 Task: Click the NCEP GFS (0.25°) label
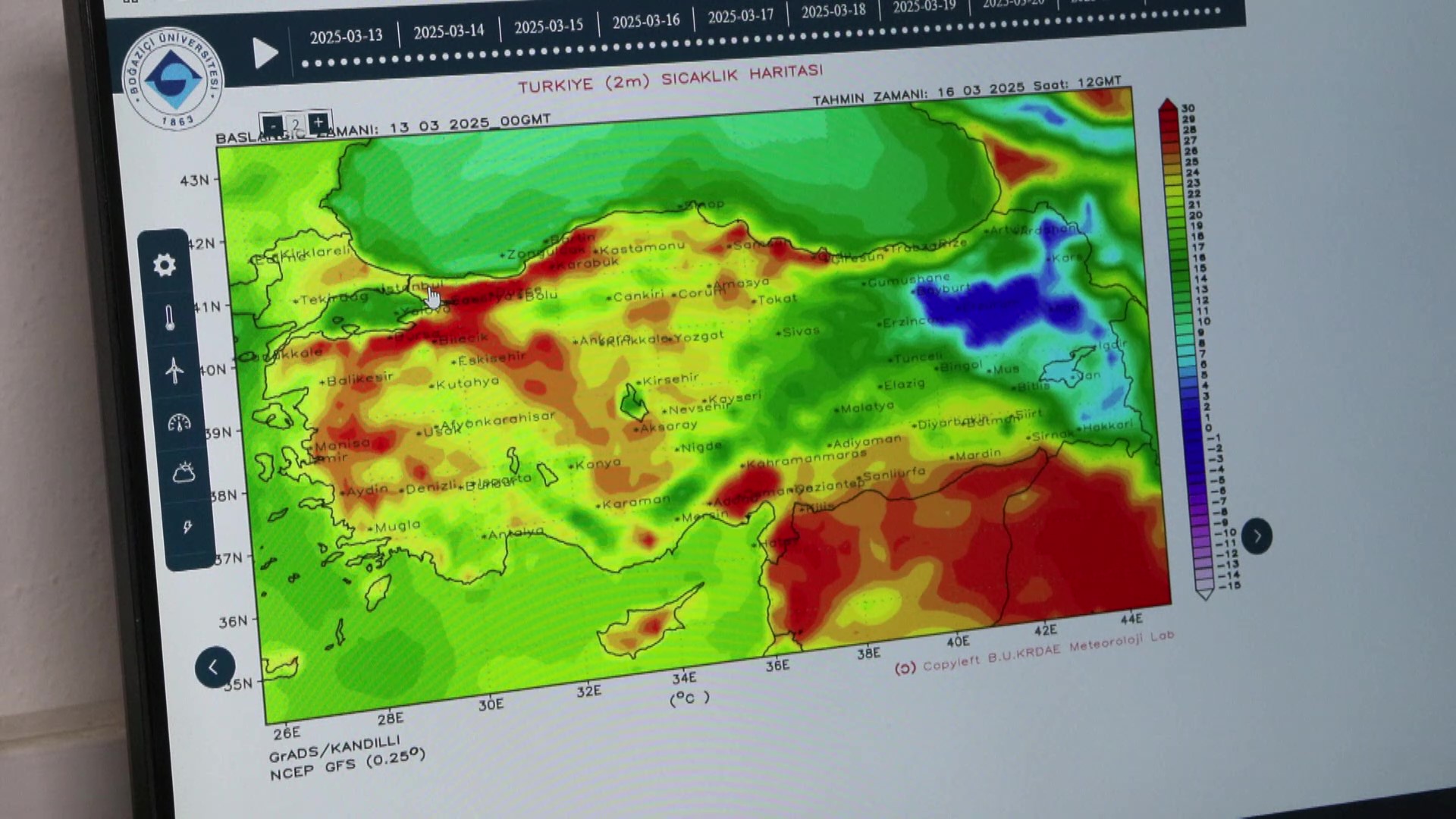pos(347,763)
